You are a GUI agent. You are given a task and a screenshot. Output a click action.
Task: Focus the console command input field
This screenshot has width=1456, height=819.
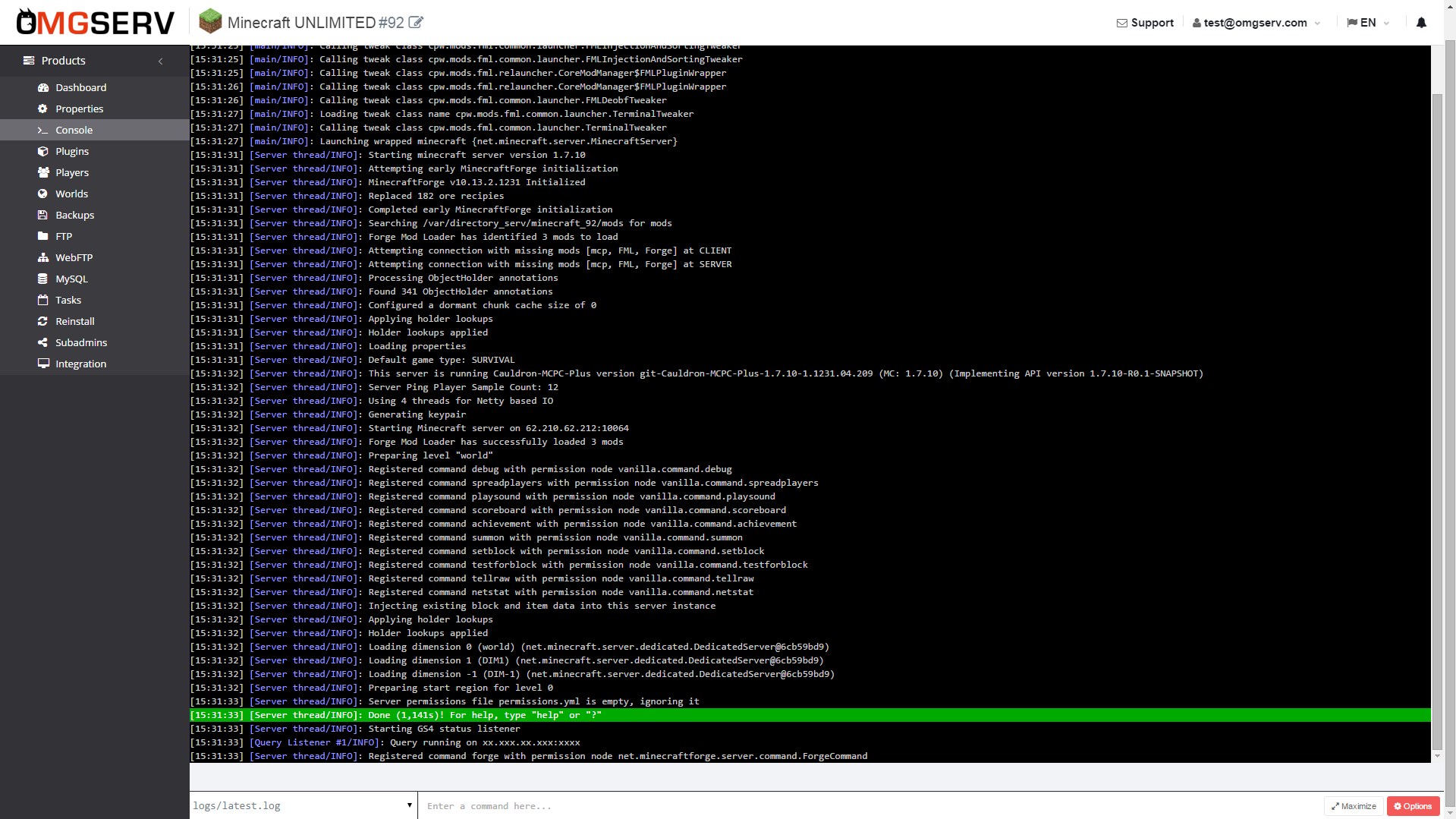870,805
